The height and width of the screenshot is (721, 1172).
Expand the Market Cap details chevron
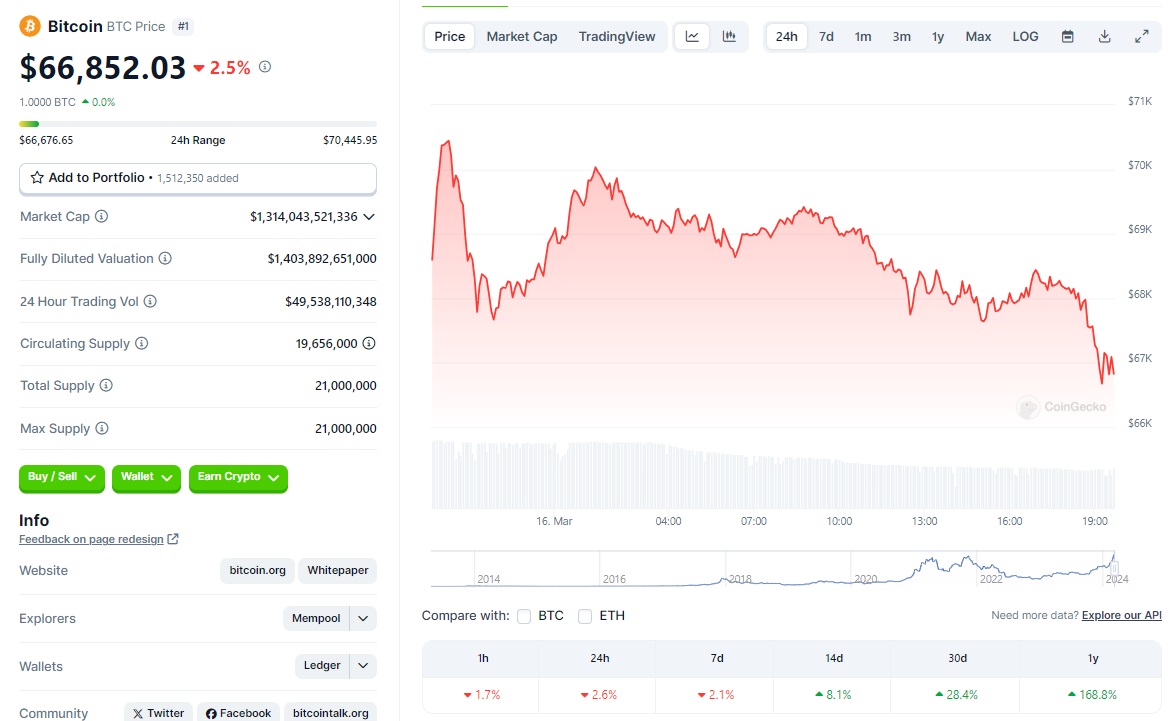[x=368, y=217]
